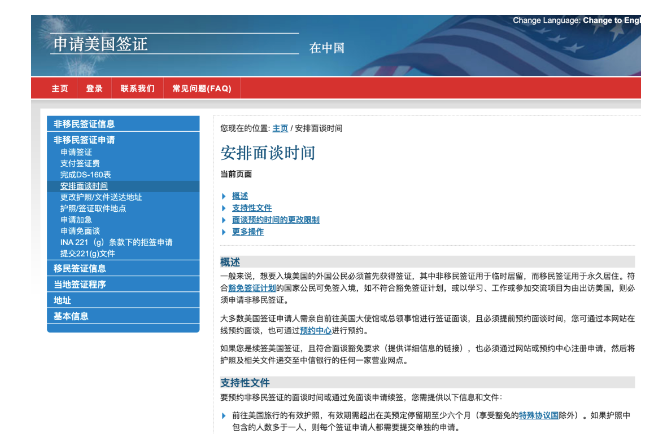
Task: Open 常见问题(FAQ) in the navigation bar
Action: coord(201,88)
